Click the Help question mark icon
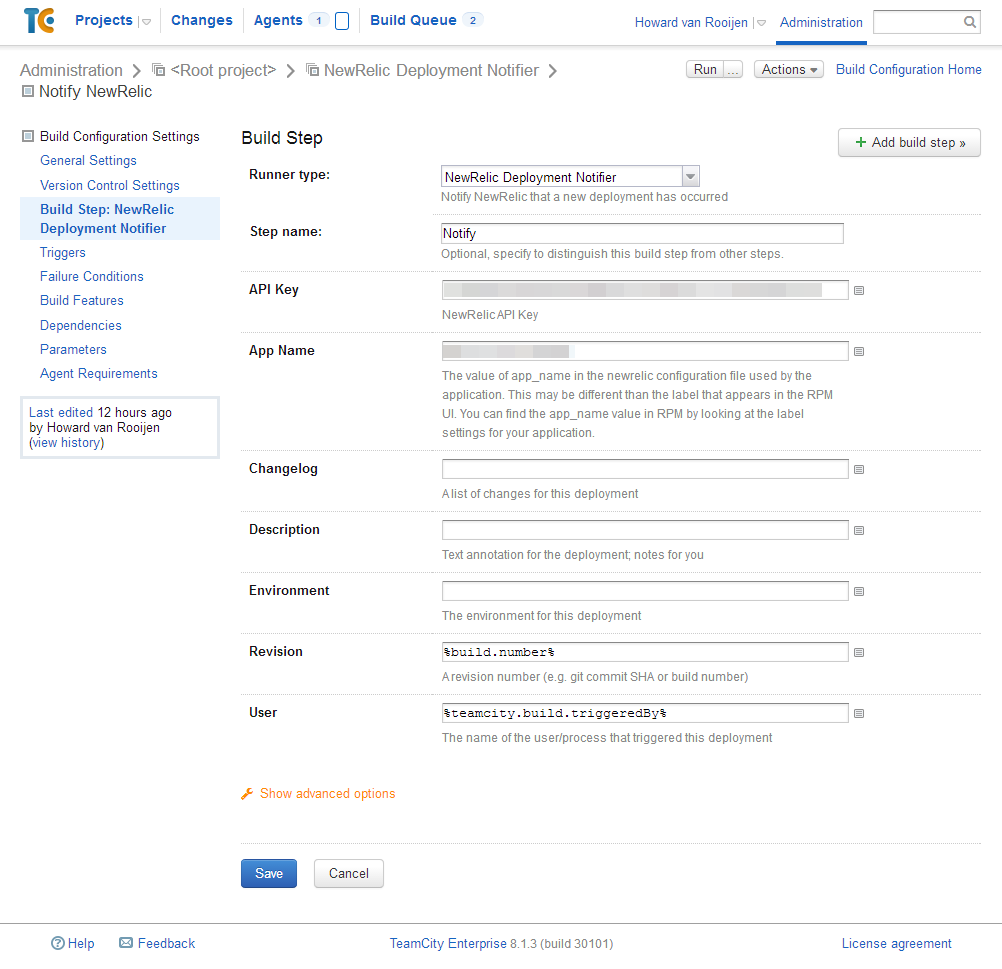Screen dimensions: 1002x969 click(58, 943)
